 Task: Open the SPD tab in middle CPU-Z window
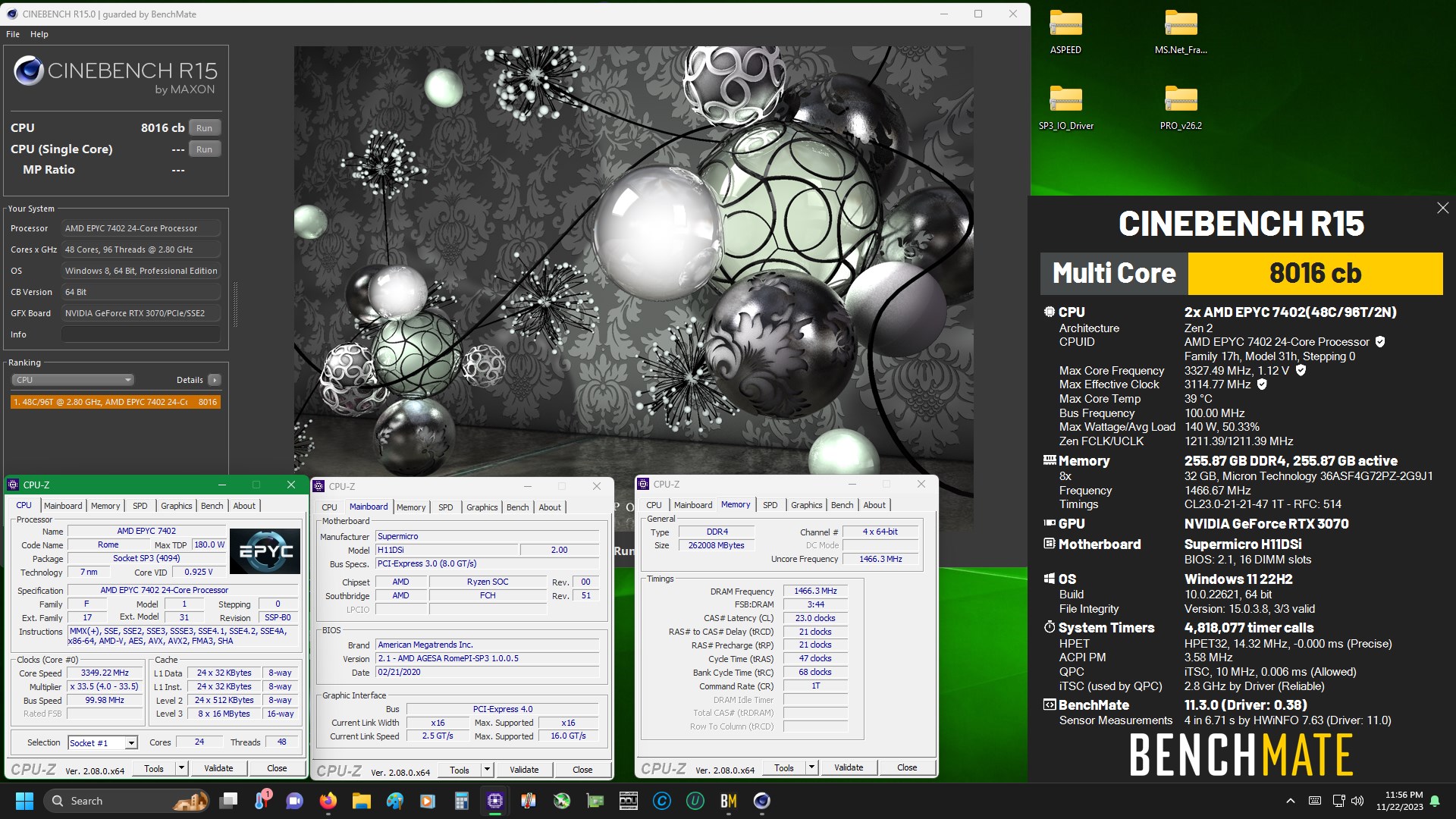tap(446, 507)
